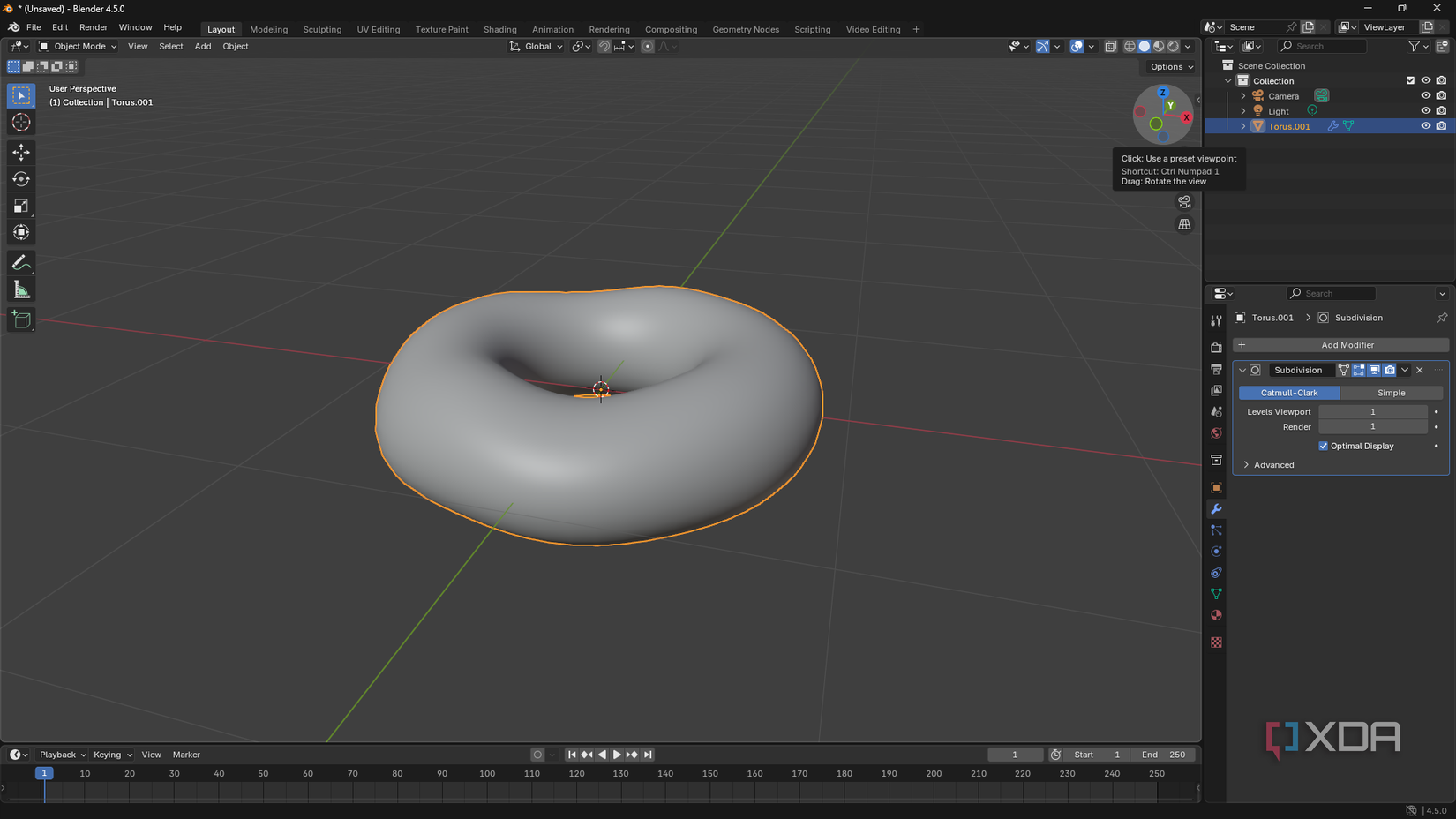Switch to the World Properties globe tab

tap(1216, 433)
